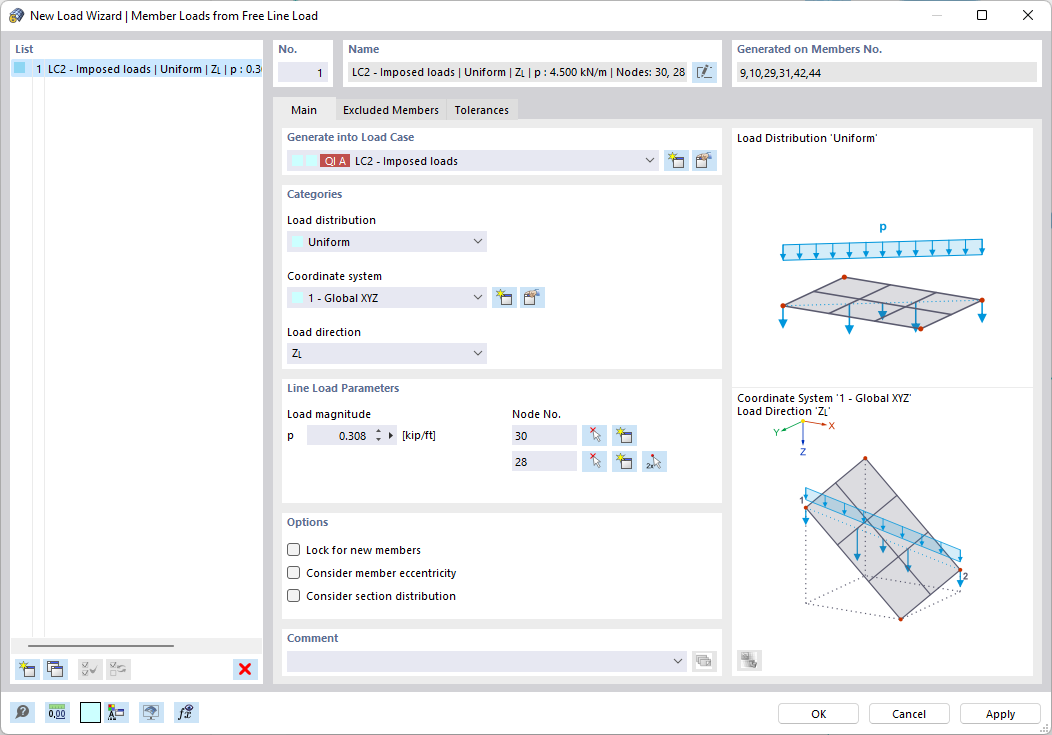
Task: Apply the load wizard settings
Action: pos(999,713)
